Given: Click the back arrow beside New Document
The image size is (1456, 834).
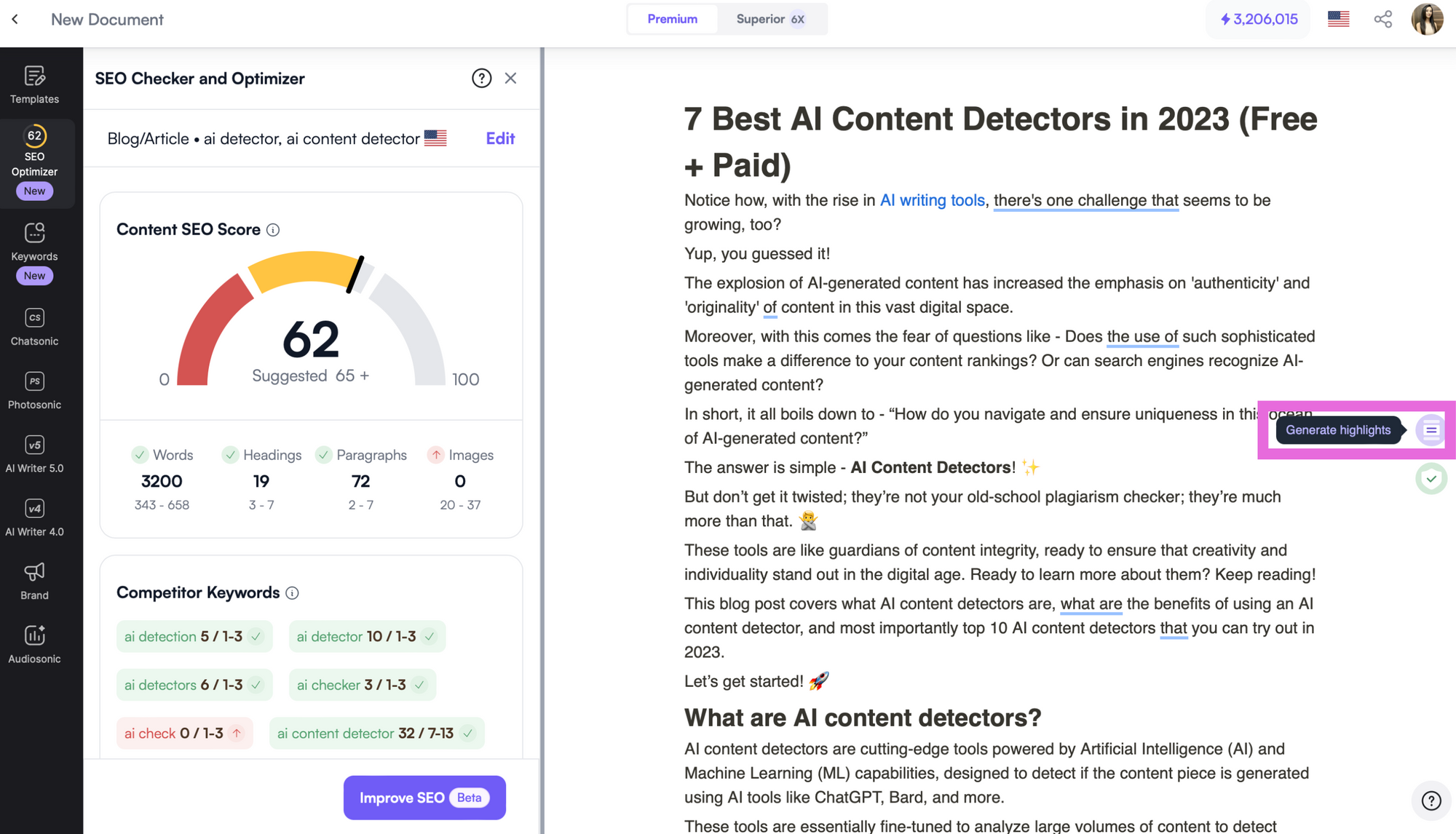Looking at the screenshot, I should point(15,20).
